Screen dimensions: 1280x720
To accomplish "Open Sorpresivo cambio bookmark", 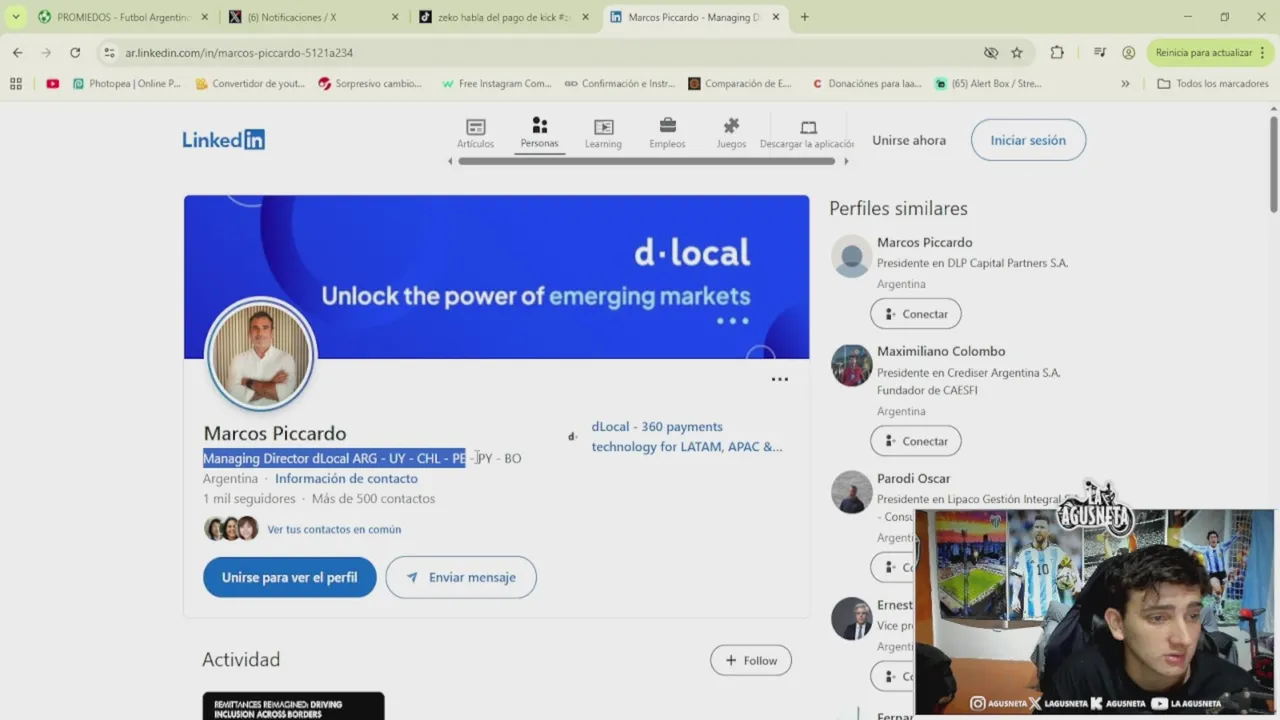I will point(370,84).
